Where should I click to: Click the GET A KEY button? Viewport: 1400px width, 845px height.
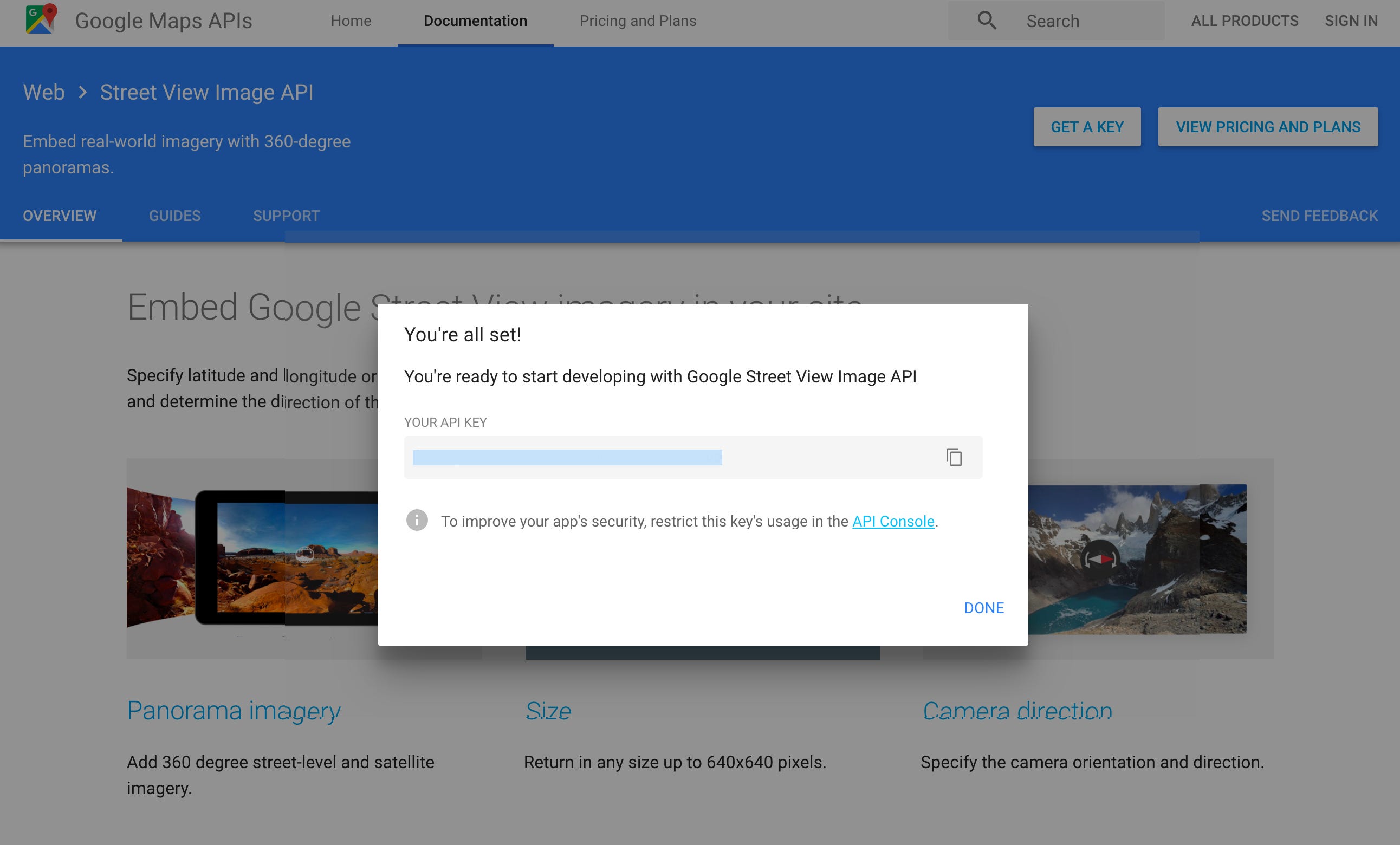pyautogui.click(x=1087, y=127)
